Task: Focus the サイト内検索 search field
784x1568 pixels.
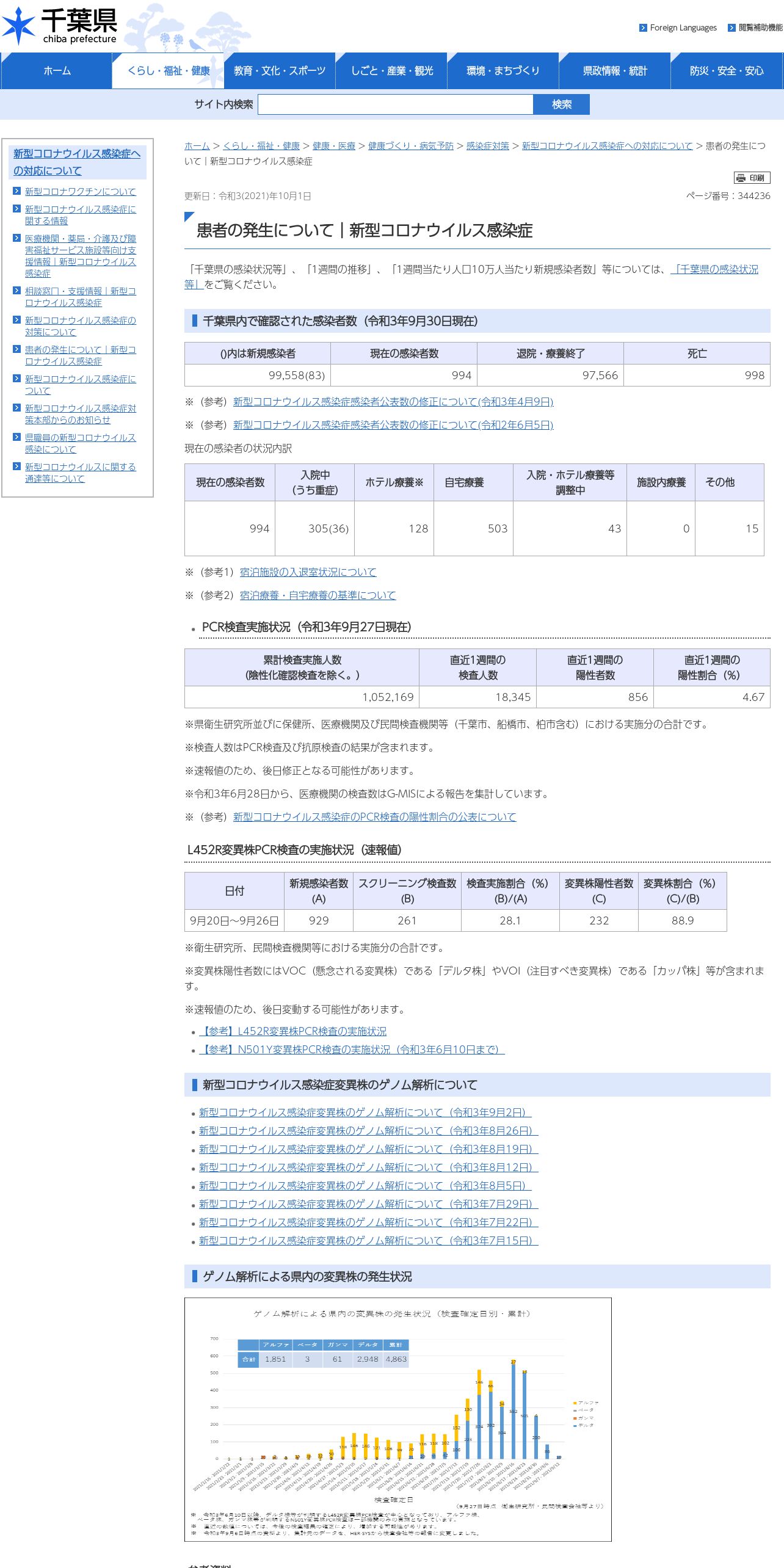Action: pos(396,104)
